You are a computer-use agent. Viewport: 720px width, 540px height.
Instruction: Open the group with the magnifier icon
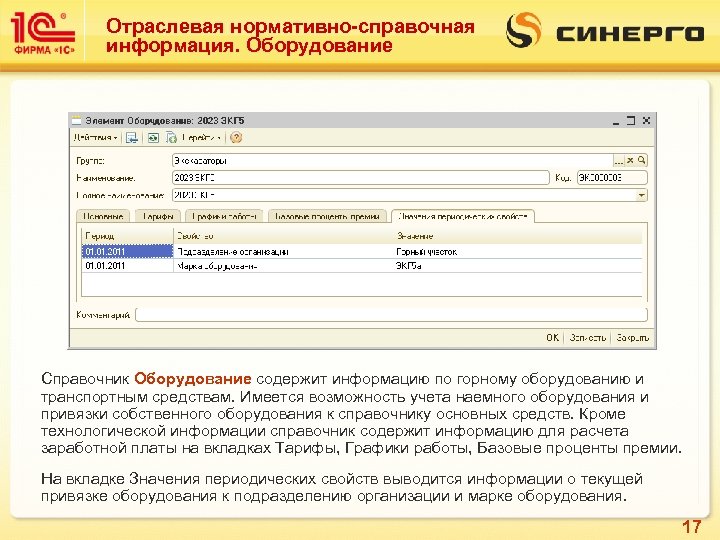pos(641,160)
